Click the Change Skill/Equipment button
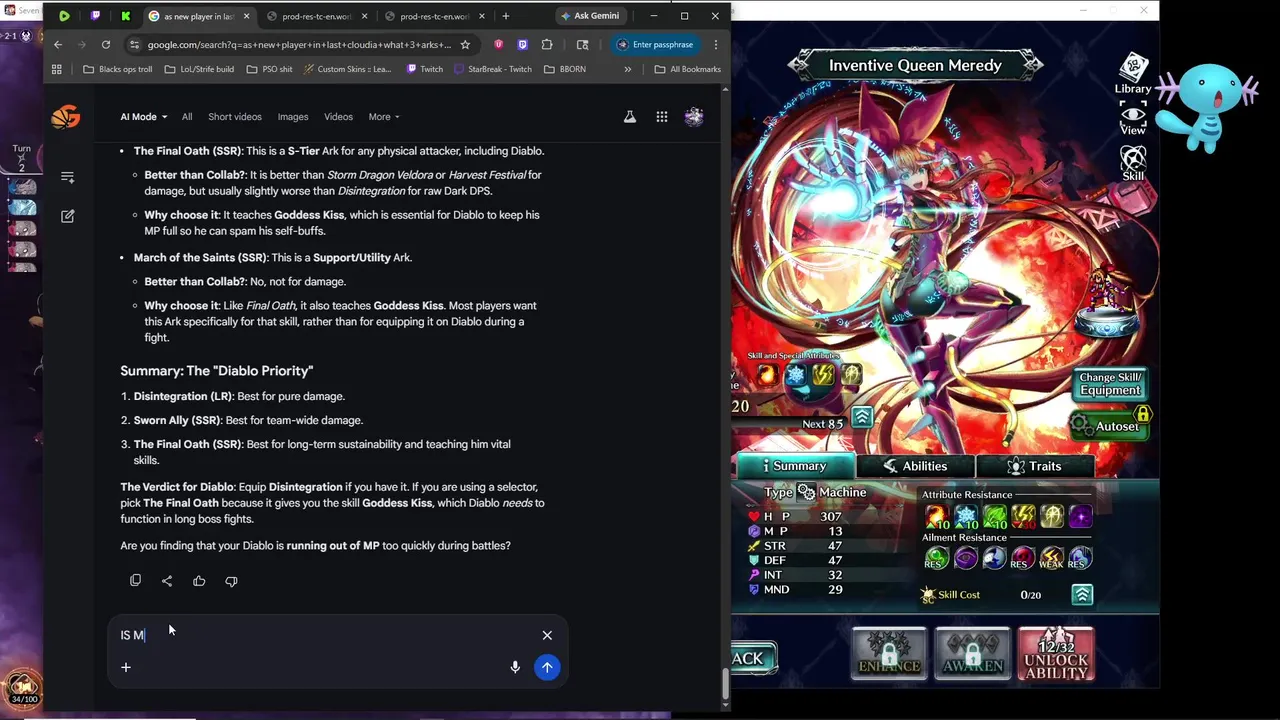 pyautogui.click(x=1110, y=384)
